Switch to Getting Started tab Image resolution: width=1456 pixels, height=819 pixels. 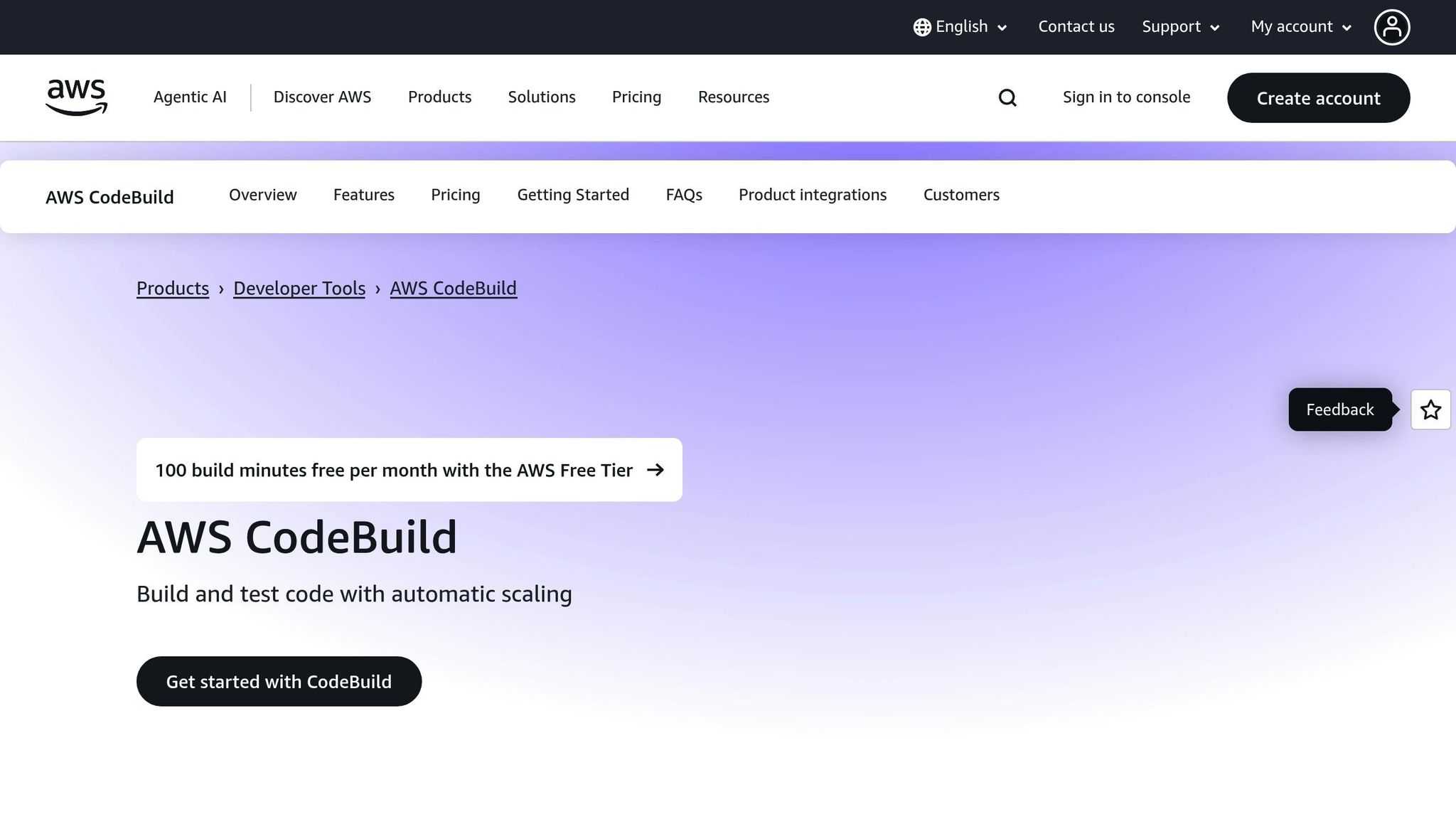pyautogui.click(x=573, y=195)
